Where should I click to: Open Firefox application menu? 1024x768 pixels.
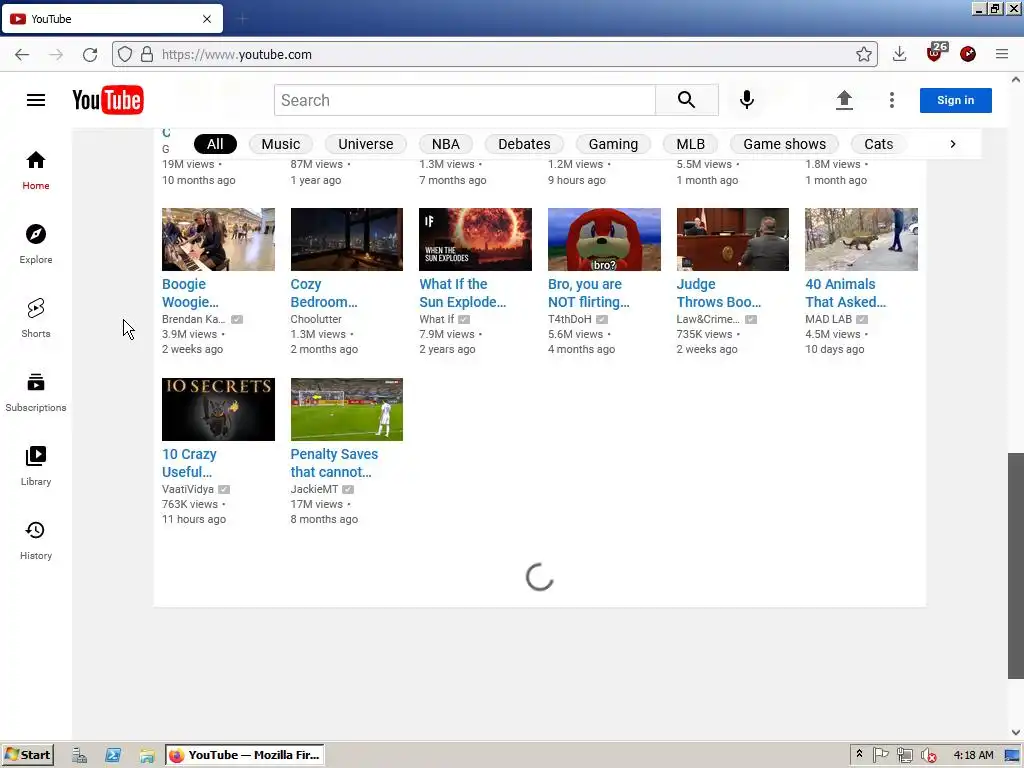click(x=1002, y=54)
